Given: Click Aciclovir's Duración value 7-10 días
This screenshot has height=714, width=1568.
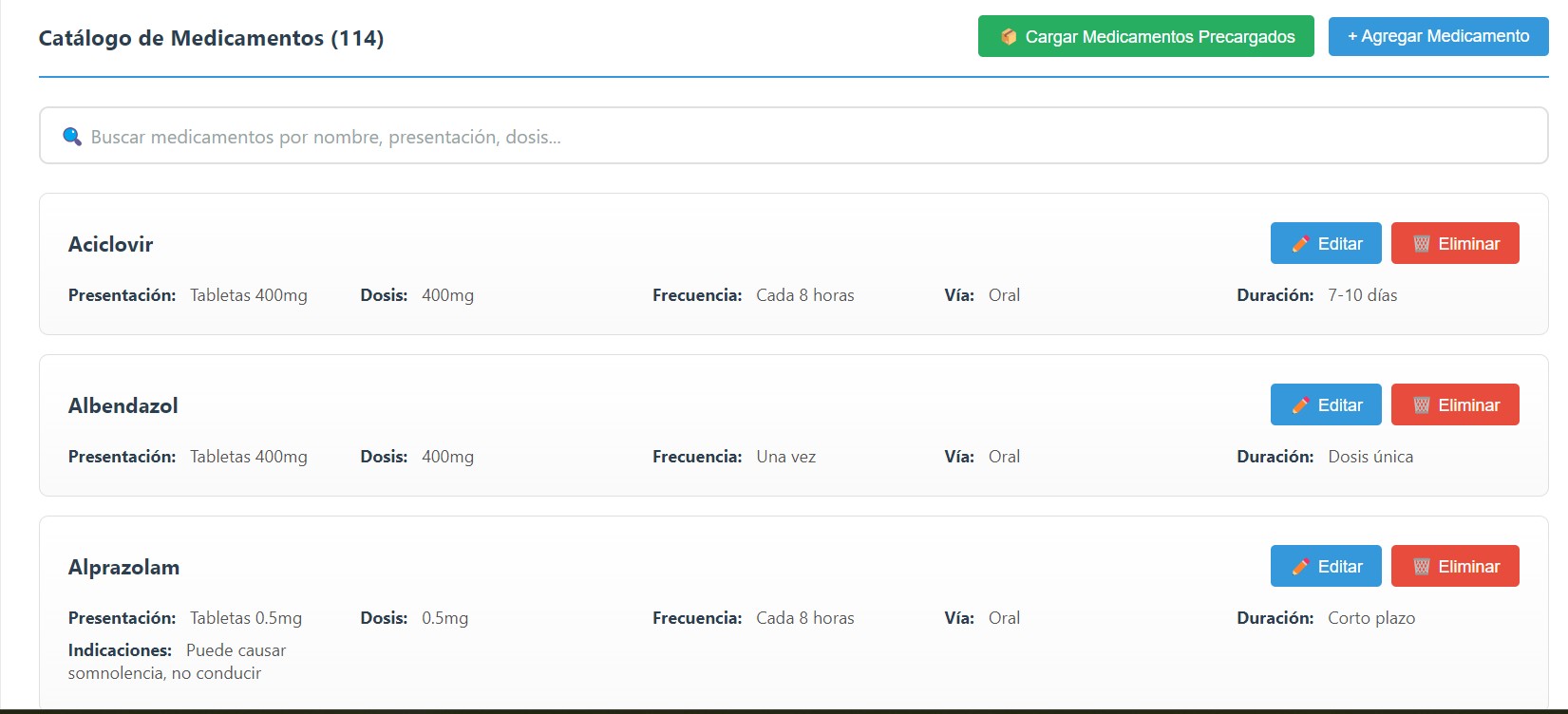Looking at the screenshot, I should click(1362, 295).
